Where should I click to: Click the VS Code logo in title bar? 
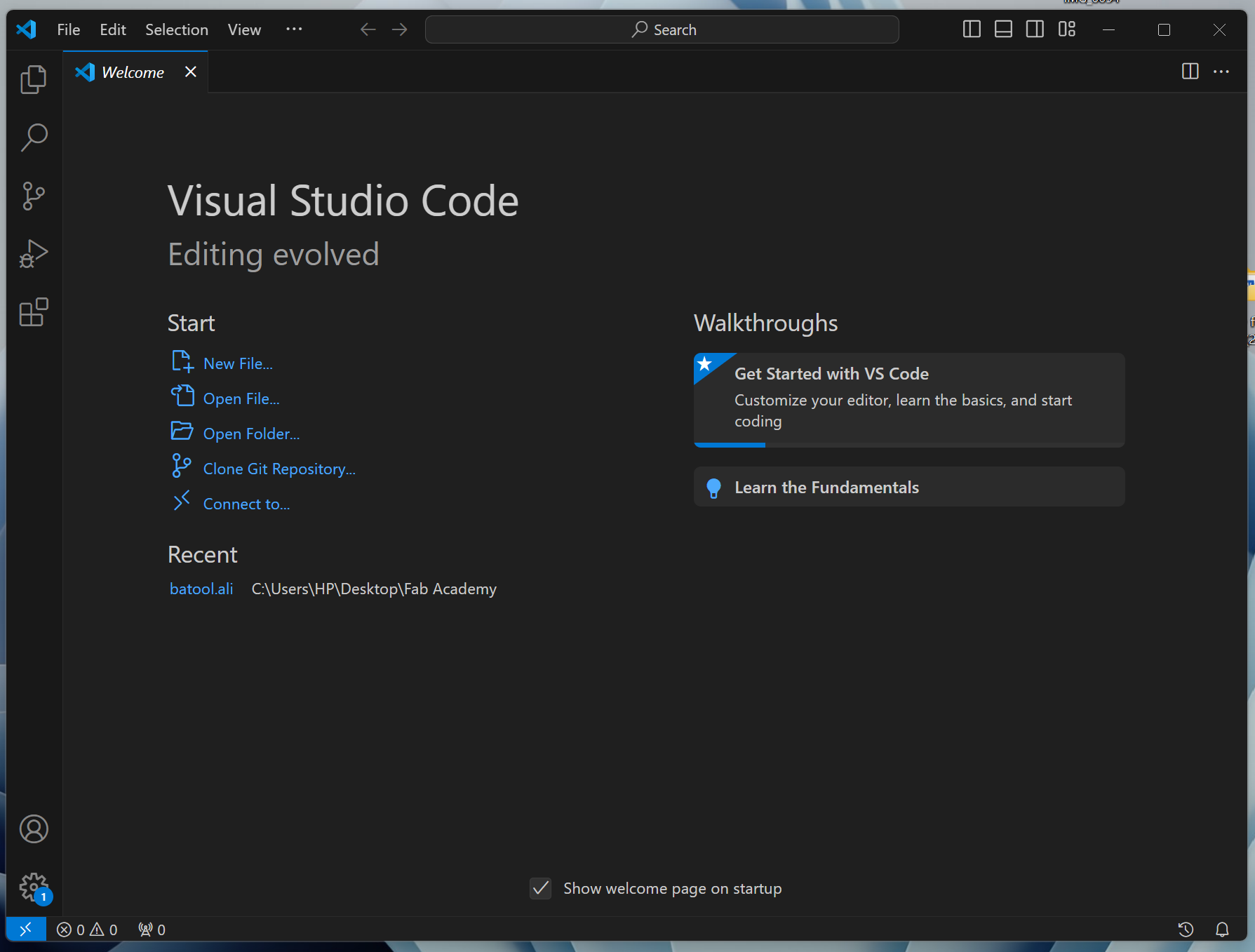(27, 29)
